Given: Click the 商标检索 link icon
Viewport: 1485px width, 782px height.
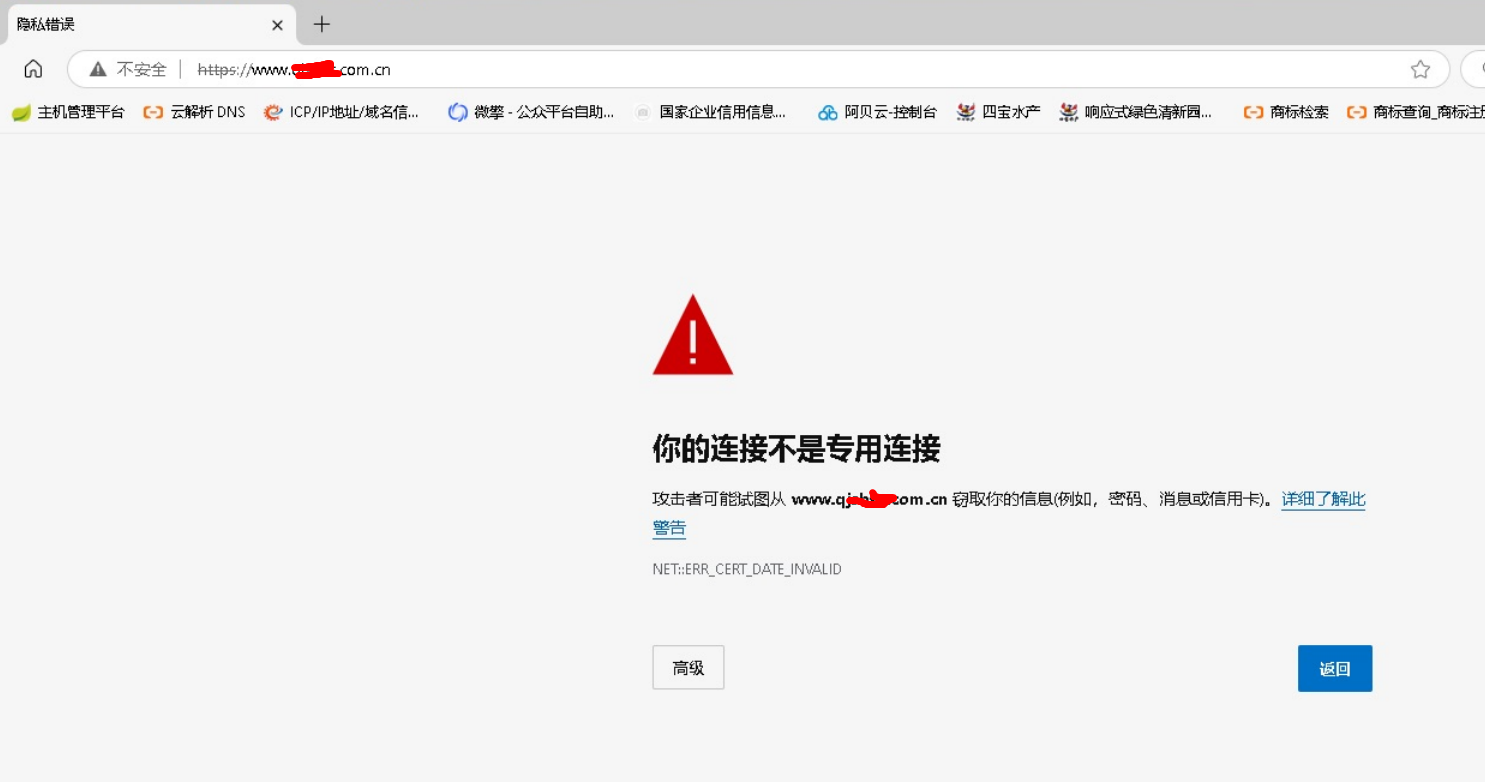Looking at the screenshot, I should [1254, 112].
